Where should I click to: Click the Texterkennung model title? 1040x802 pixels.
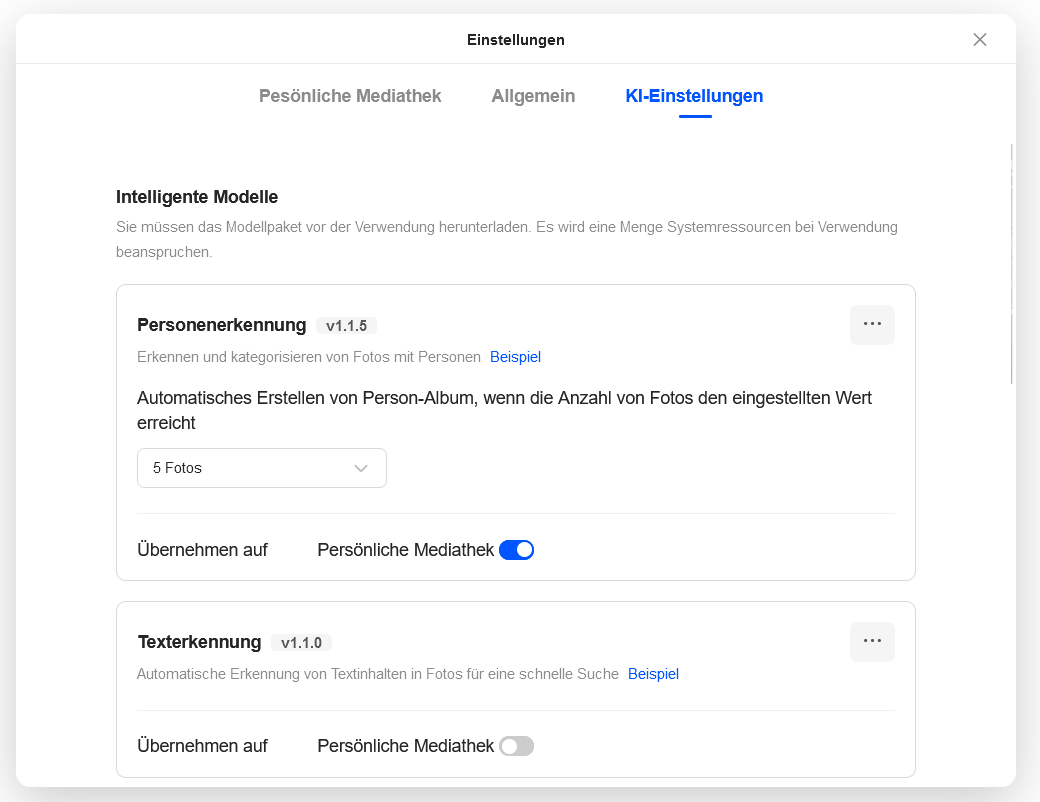(200, 642)
